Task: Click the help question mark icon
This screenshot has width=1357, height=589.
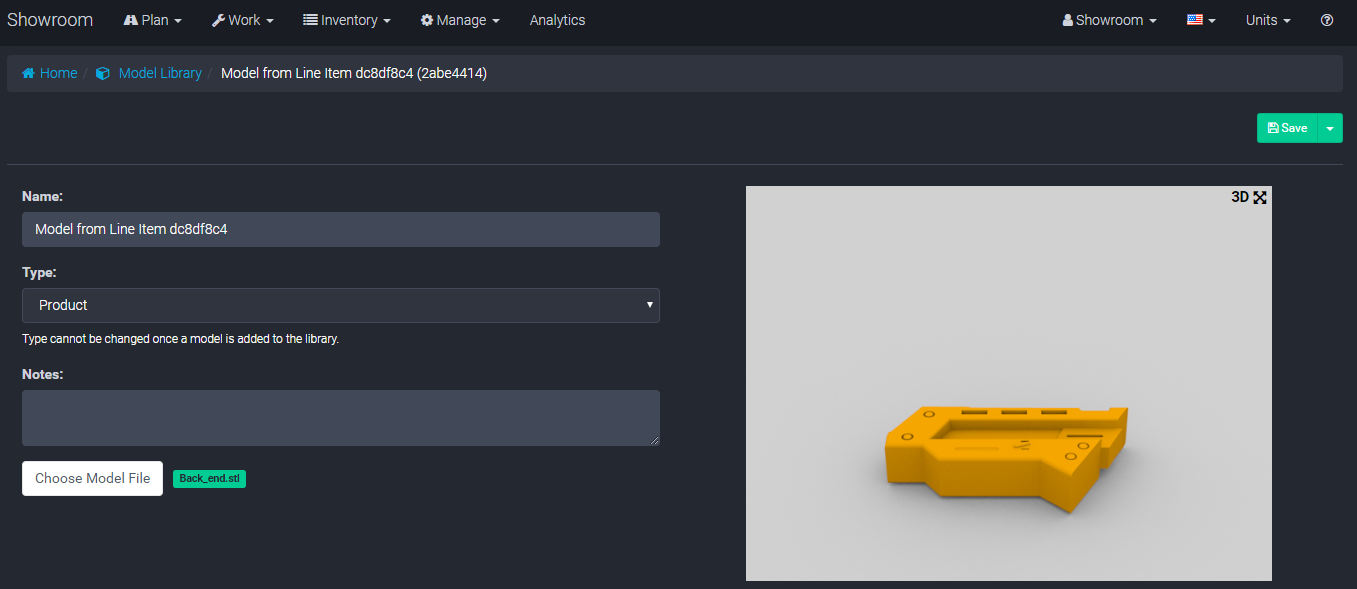Action: coord(1327,20)
